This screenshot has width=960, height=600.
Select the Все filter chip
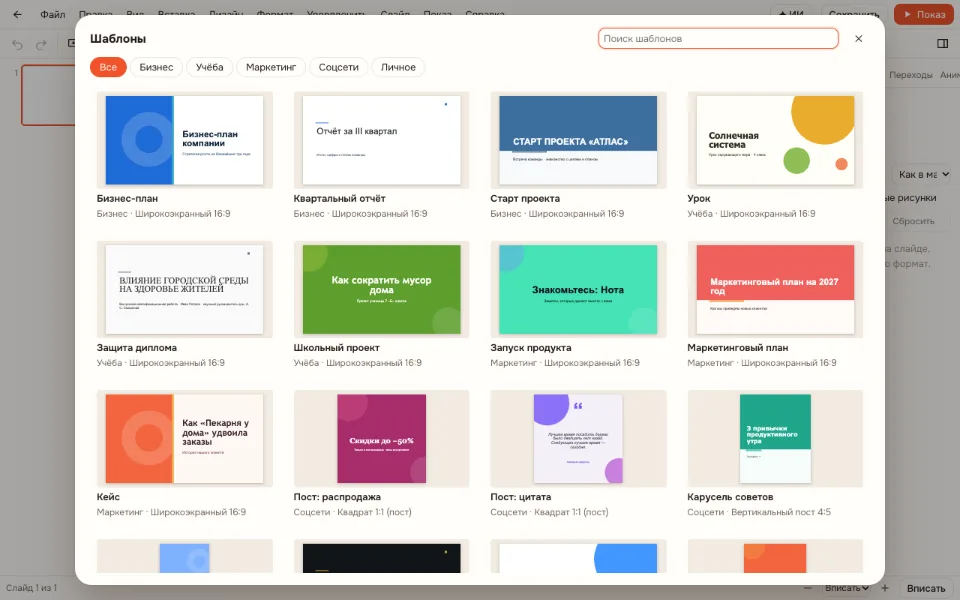(x=108, y=67)
